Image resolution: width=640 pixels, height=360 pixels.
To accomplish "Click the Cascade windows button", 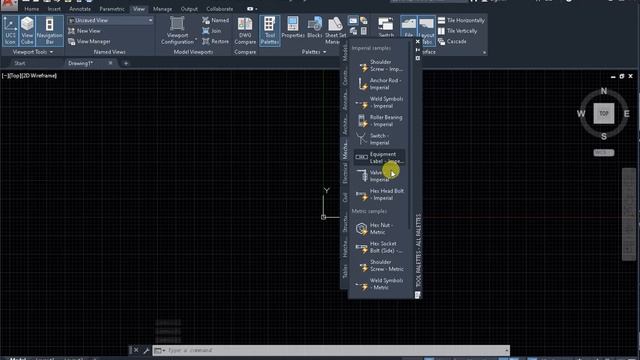I will (452, 42).
